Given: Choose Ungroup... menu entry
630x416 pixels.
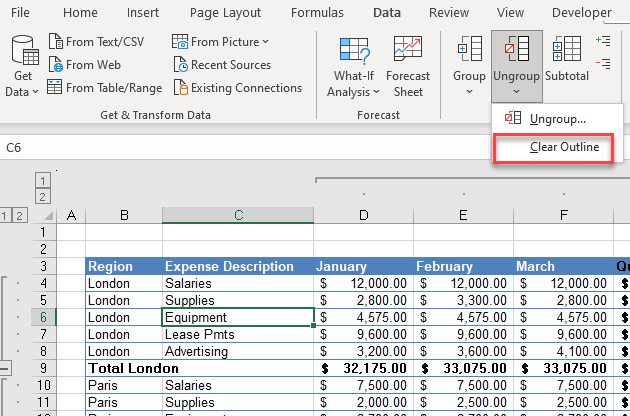Looking at the screenshot, I should (x=557, y=119).
